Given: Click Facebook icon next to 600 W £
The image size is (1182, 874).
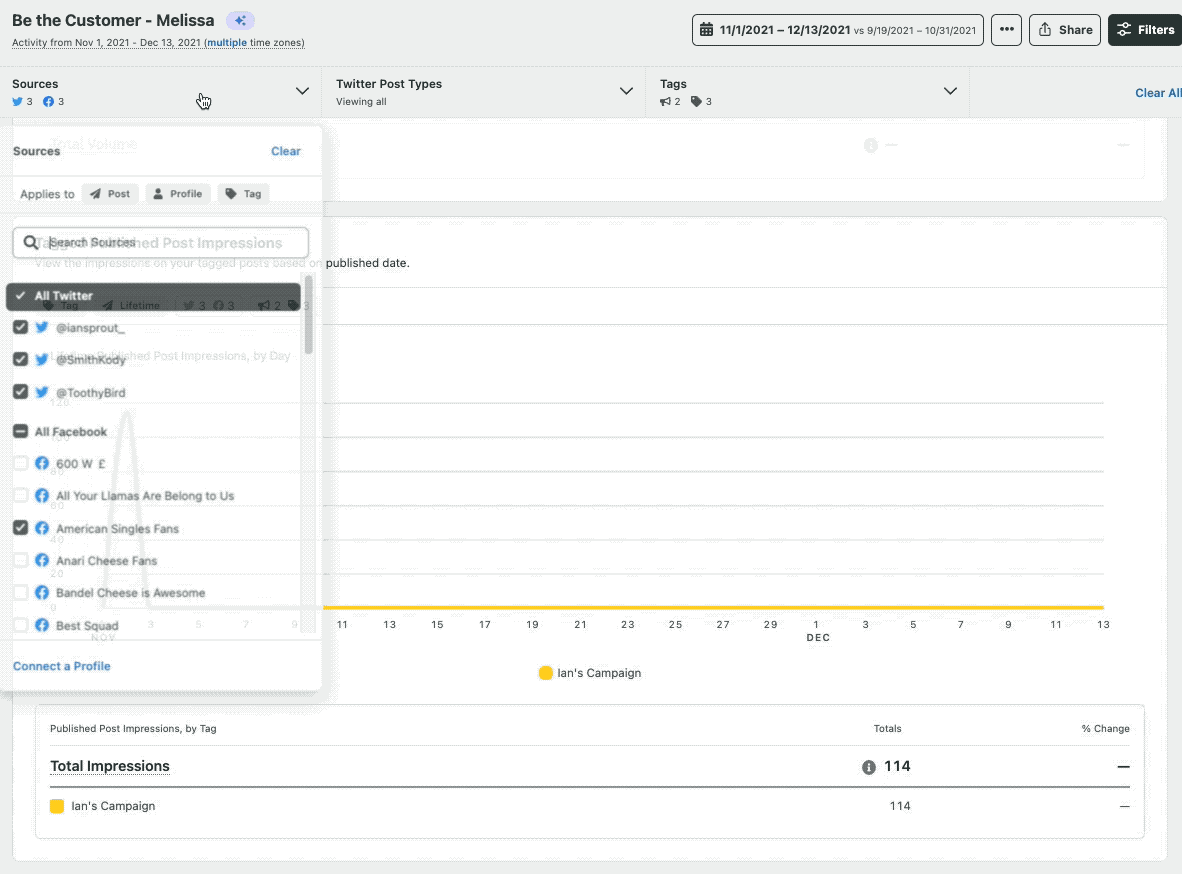Looking at the screenshot, I should [x=42, y=463].
